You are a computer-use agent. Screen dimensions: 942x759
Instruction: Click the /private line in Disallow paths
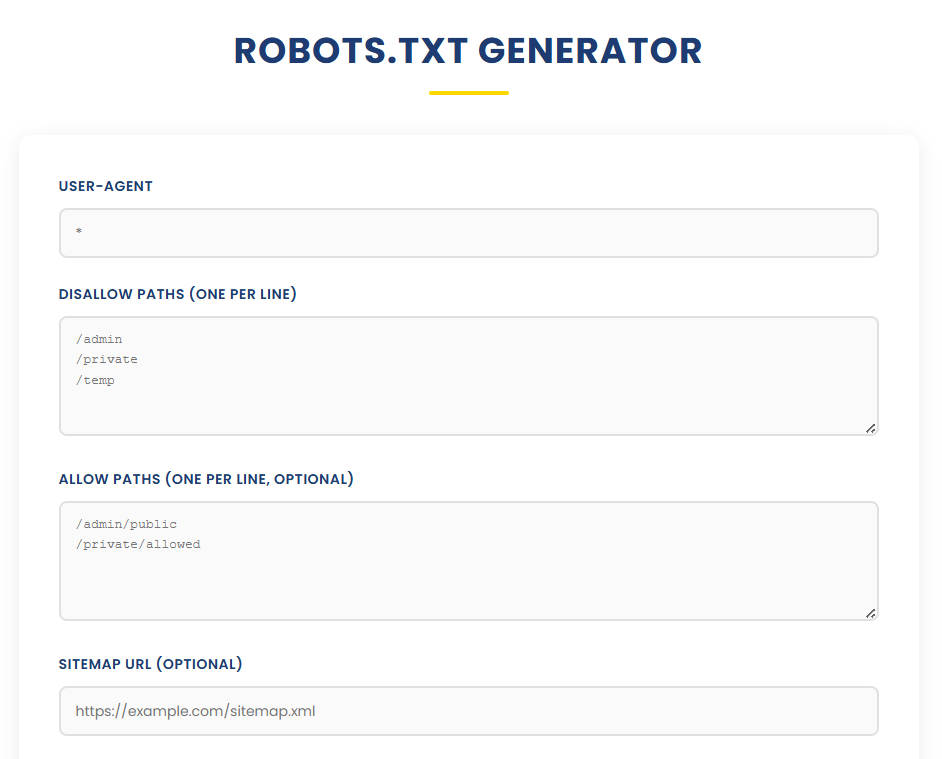coord(106,359)
